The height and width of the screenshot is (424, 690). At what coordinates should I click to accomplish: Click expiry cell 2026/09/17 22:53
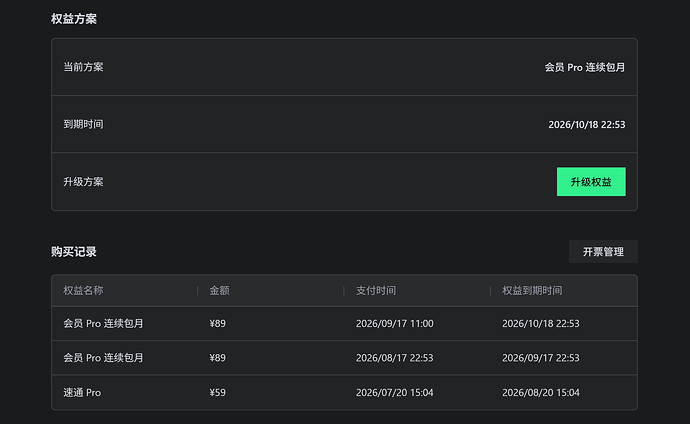click(x=541, y=358)
